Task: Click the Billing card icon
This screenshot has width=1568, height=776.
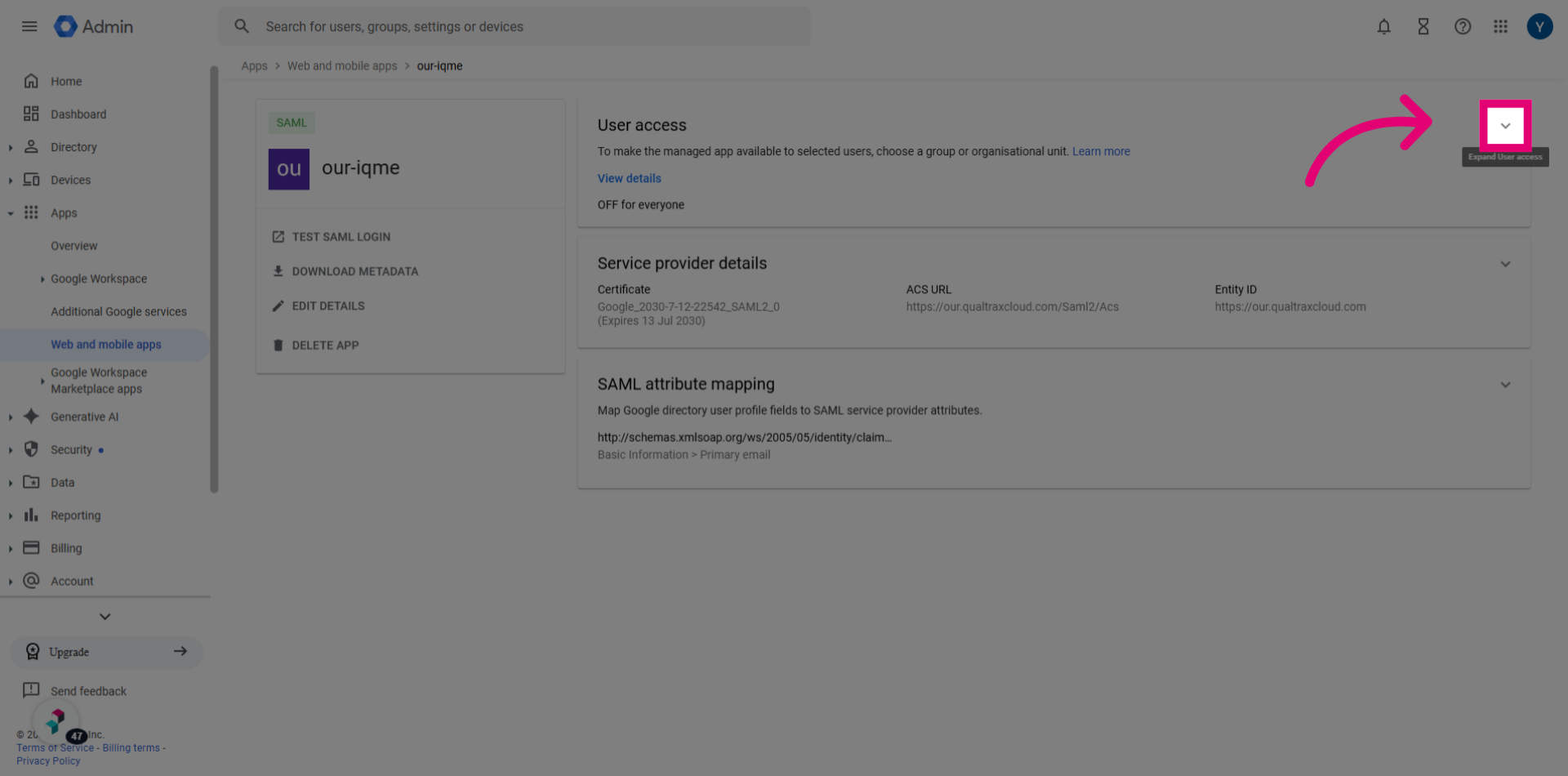Action: click(x=31, y=547)
